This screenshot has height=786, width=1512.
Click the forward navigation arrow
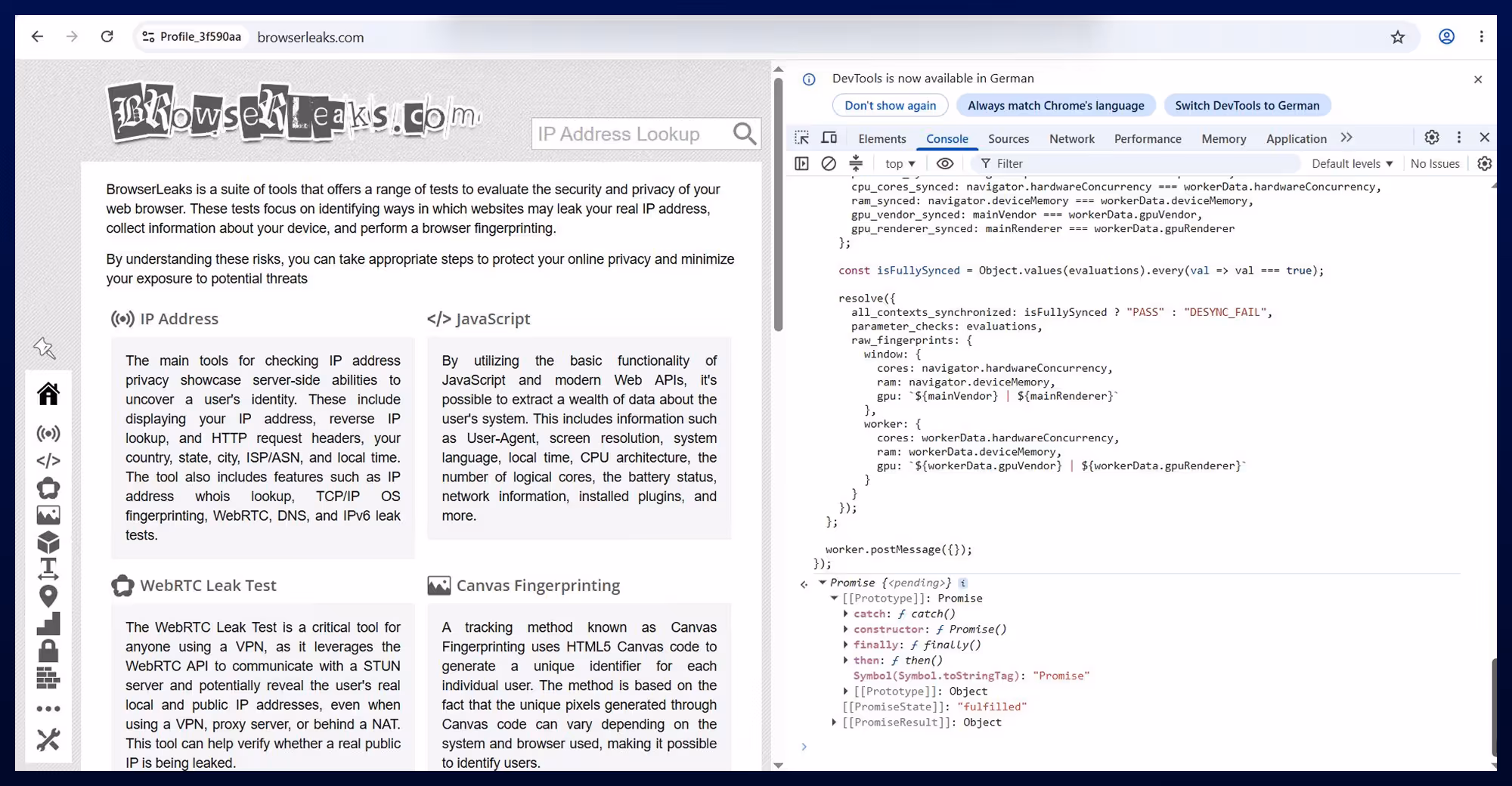(x=72, y=36)
